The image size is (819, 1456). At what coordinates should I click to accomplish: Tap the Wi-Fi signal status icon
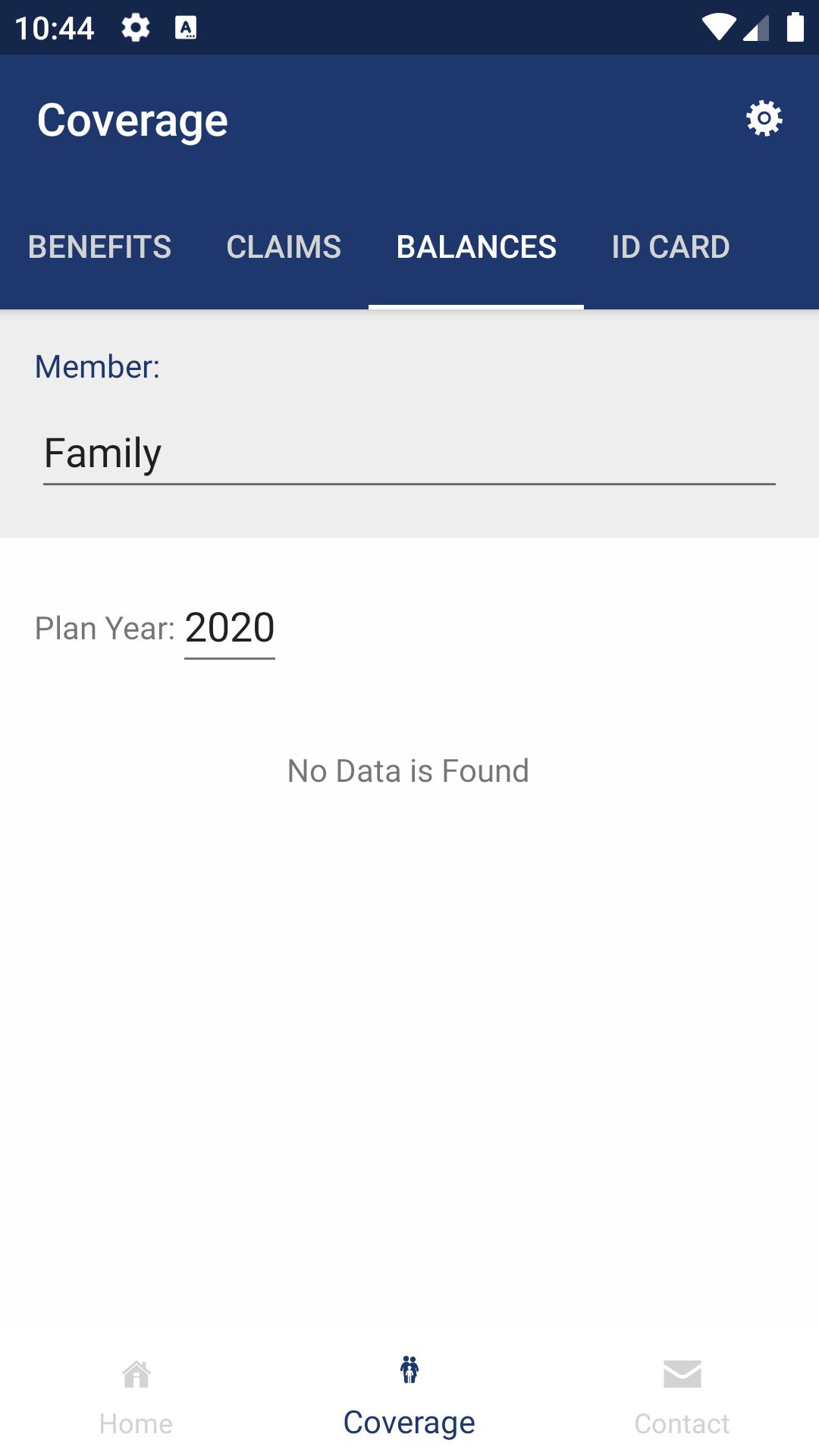pos(718,27)
